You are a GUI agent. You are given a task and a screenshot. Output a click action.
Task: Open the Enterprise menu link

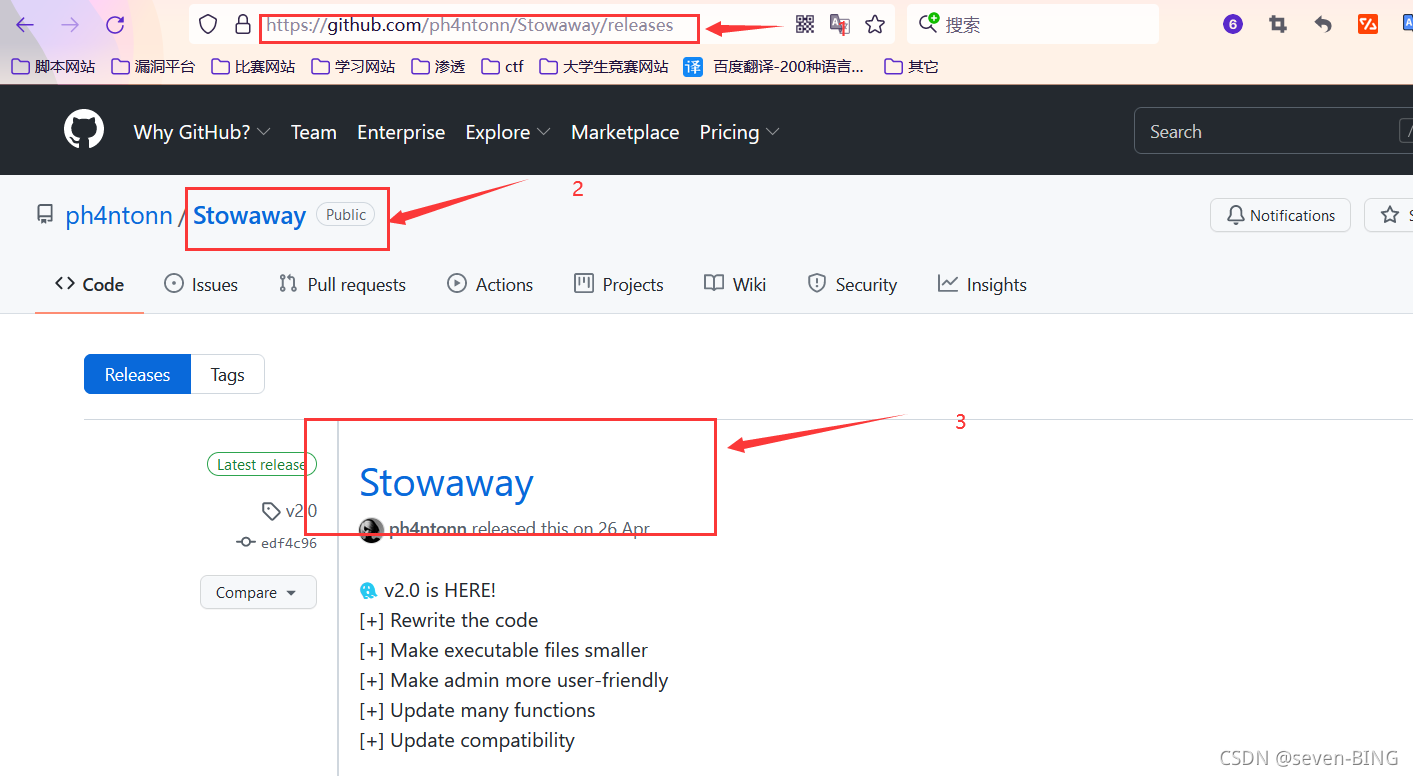401,132
